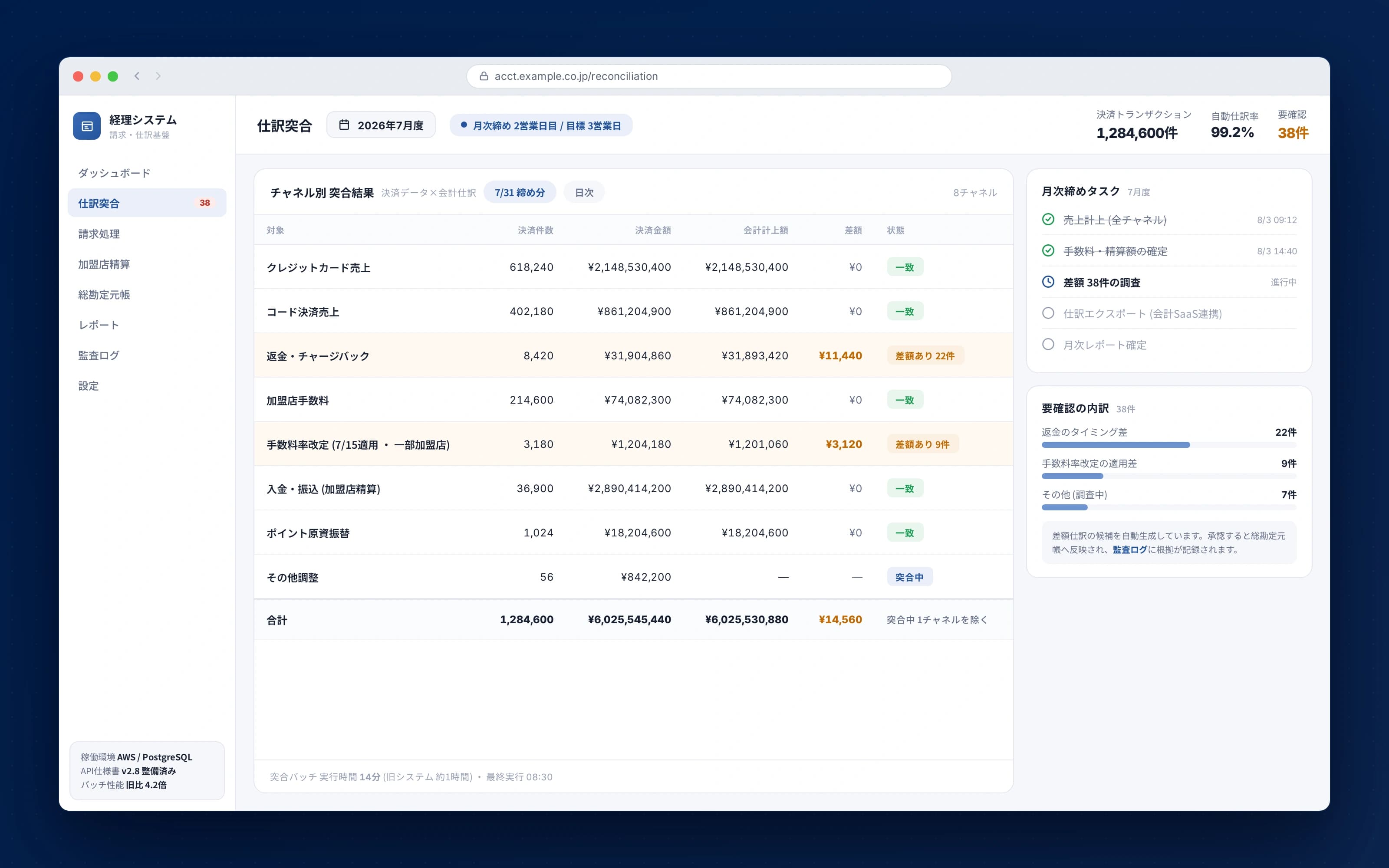Select 仕訳突合 in the sidebar
This screenshot has height=868, width=1389.
pos(147,203)
